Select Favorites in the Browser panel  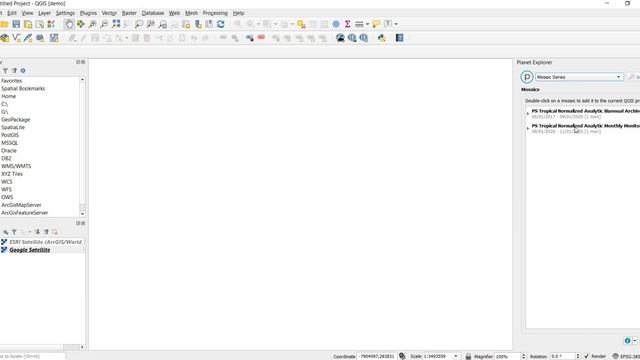(x=11, y=81)
